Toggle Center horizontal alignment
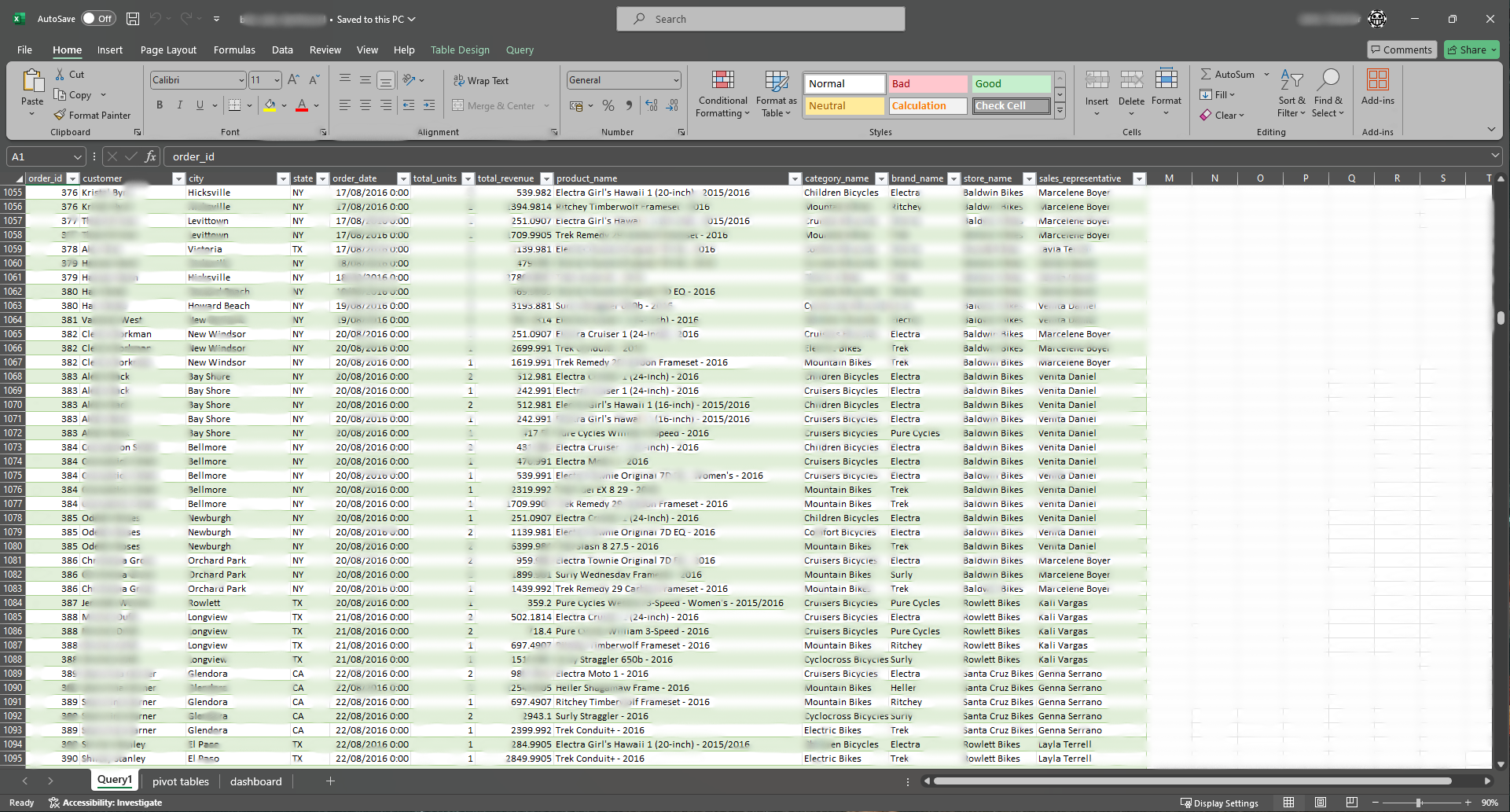Image resolution: width=1510 pixels, height=812 pixels. pos(366,105)
